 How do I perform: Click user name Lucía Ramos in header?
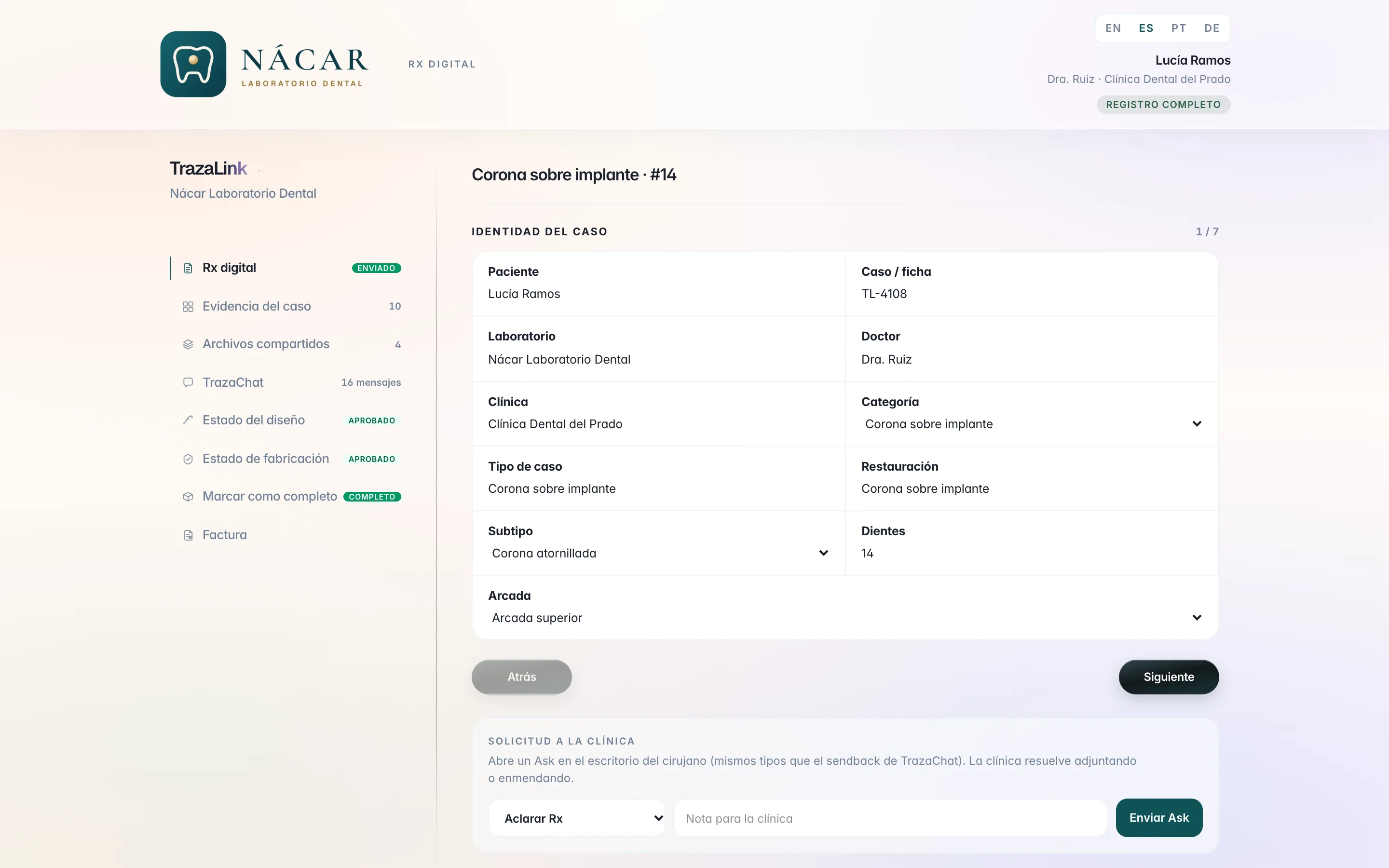point(1193,60)
